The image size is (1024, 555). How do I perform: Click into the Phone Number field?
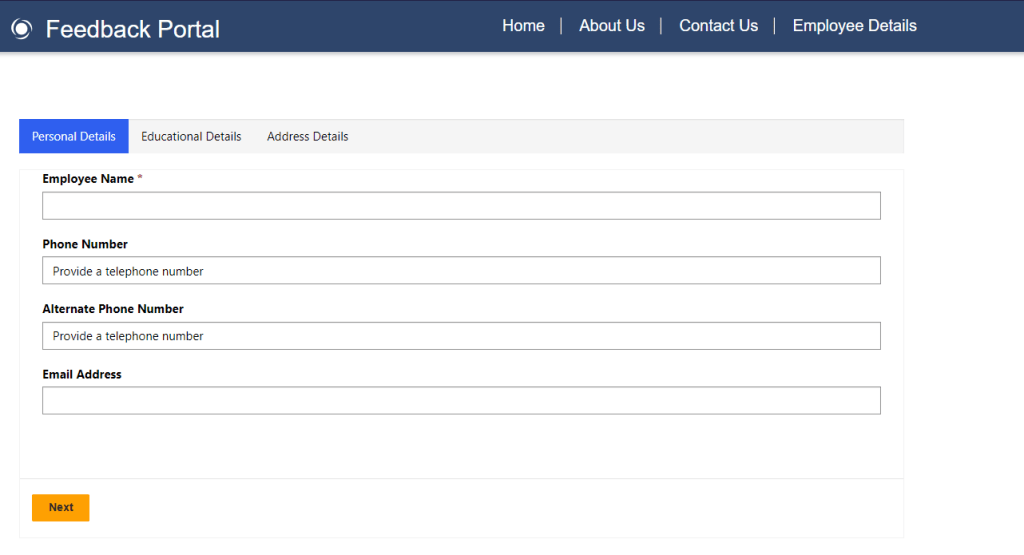pos(461,271)
